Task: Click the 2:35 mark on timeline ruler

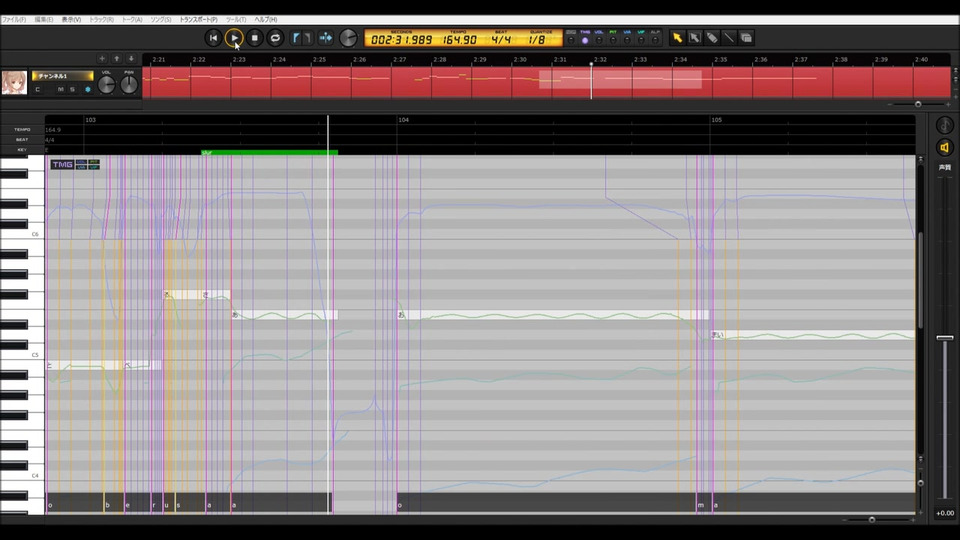Action: tap(721, 59)
